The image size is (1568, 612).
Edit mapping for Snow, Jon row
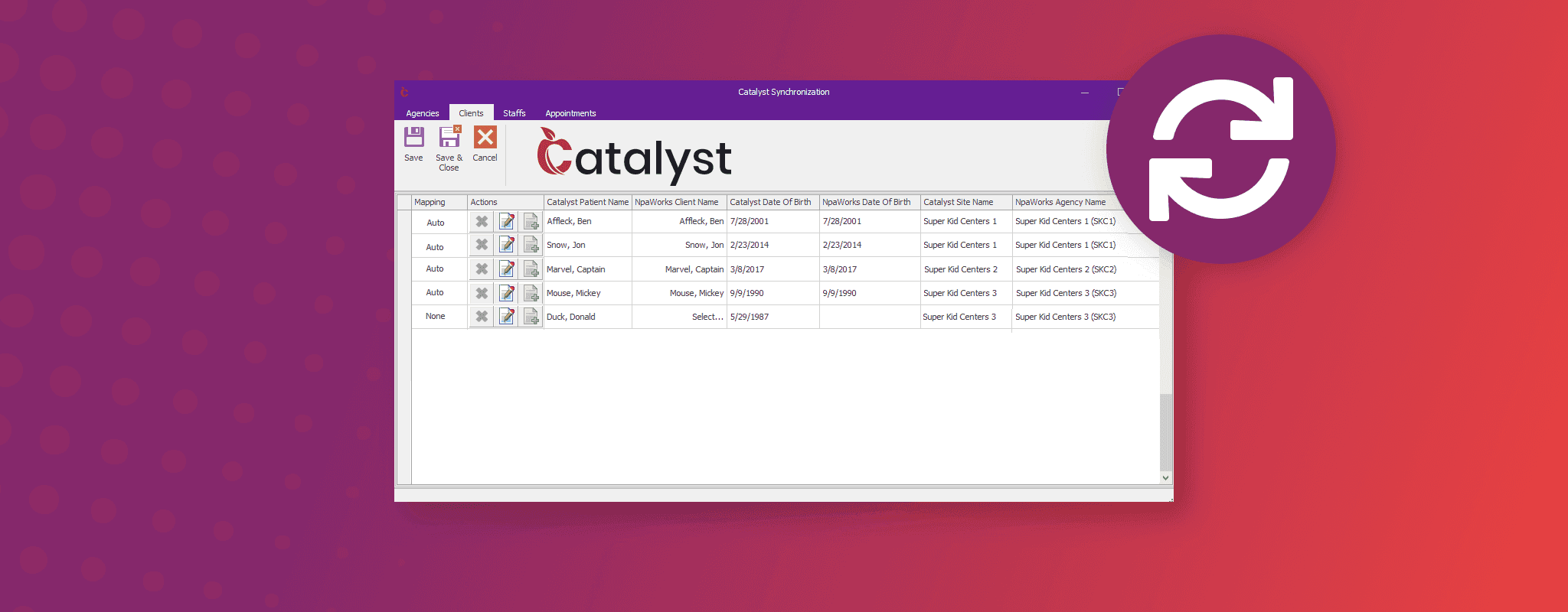click(x=506, y=246)
